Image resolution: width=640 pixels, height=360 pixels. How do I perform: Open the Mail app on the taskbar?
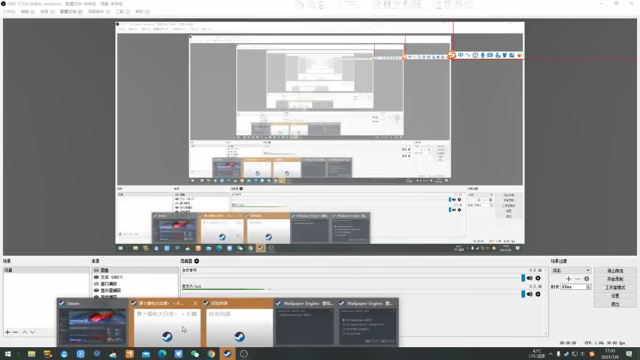click(146, 354)
